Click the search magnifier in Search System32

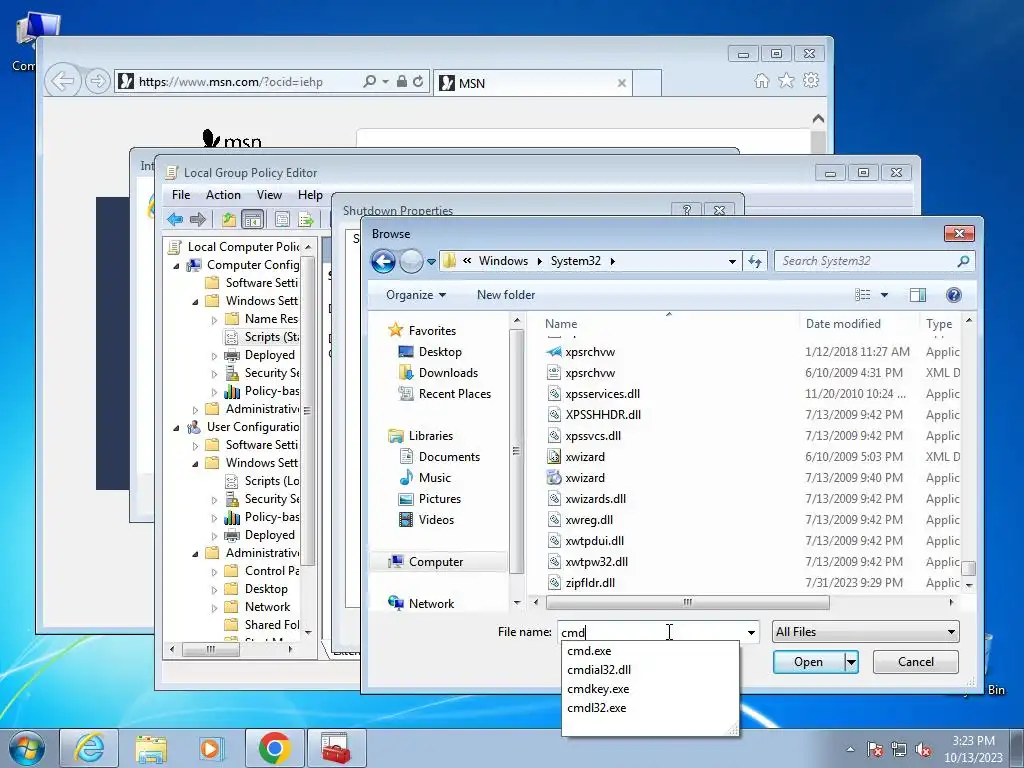coord(963,261)
